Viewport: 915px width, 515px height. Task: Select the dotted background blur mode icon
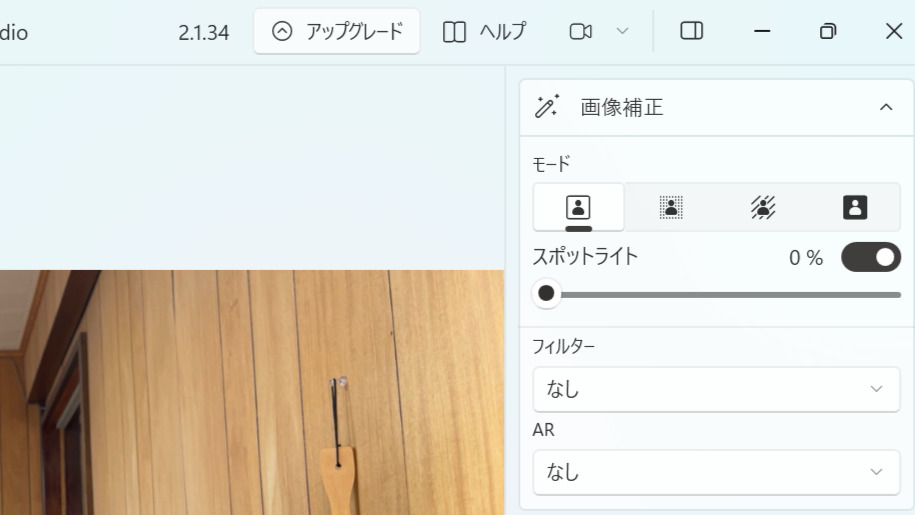point(670,207)
